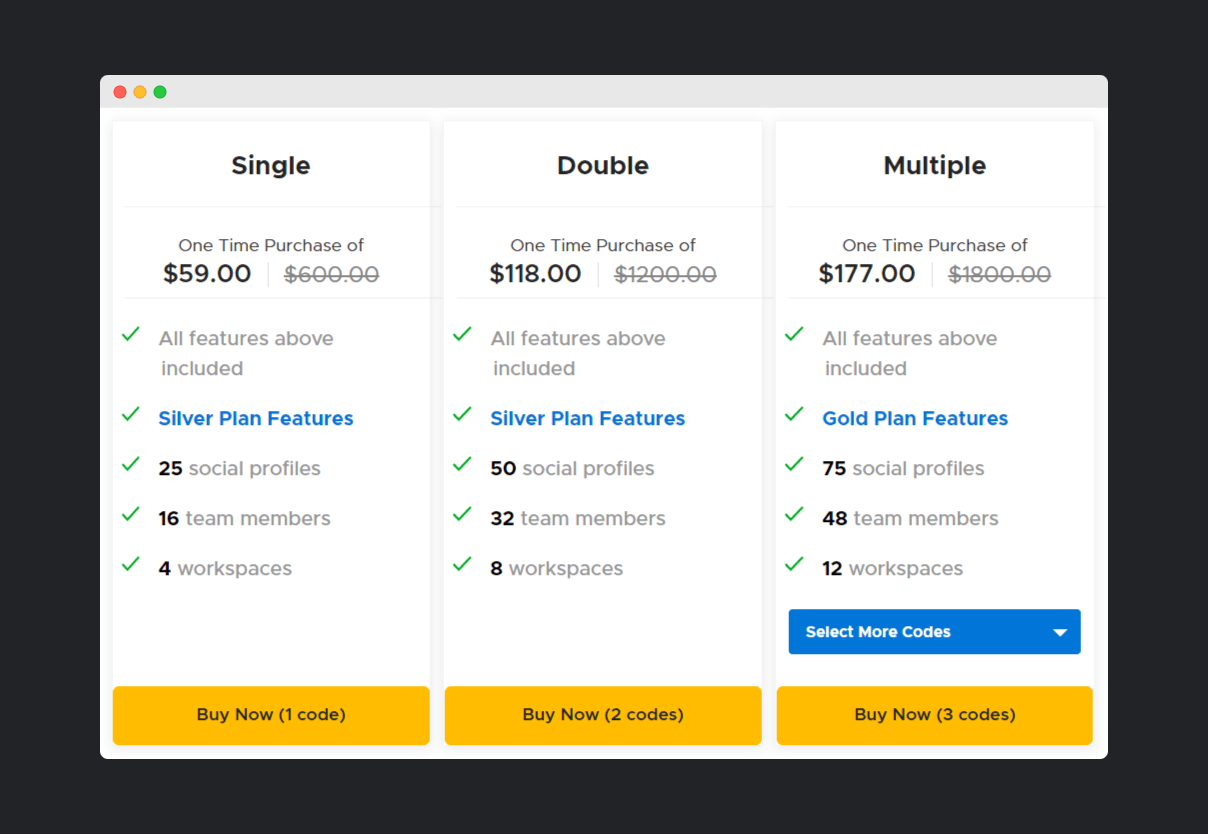Click the Double plan heading
This screenshot has height=834, width=1208.
pos(603,165)
